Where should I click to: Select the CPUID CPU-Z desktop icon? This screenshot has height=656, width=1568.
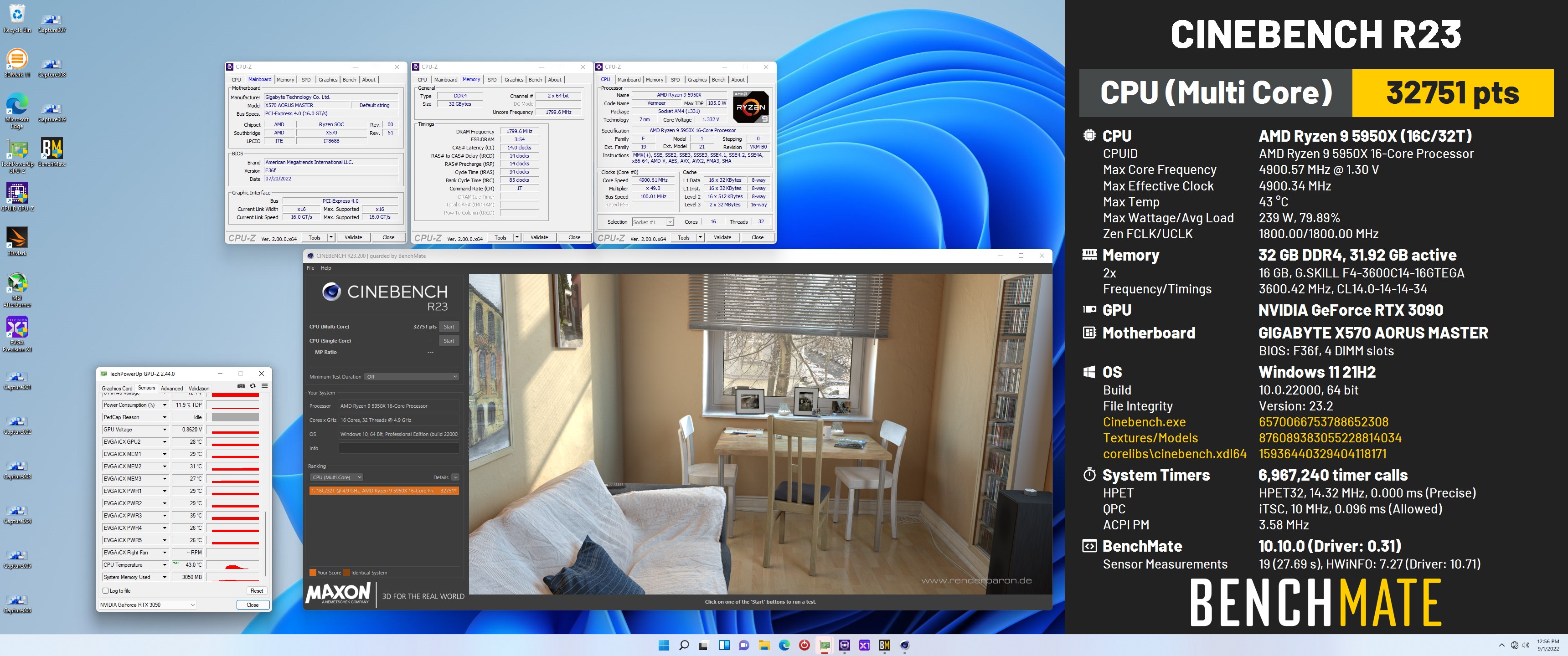coord(17,196)
